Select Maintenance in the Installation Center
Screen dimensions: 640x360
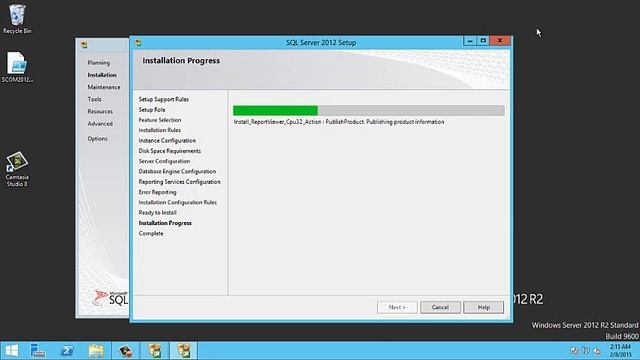click(x=104, y=87)
